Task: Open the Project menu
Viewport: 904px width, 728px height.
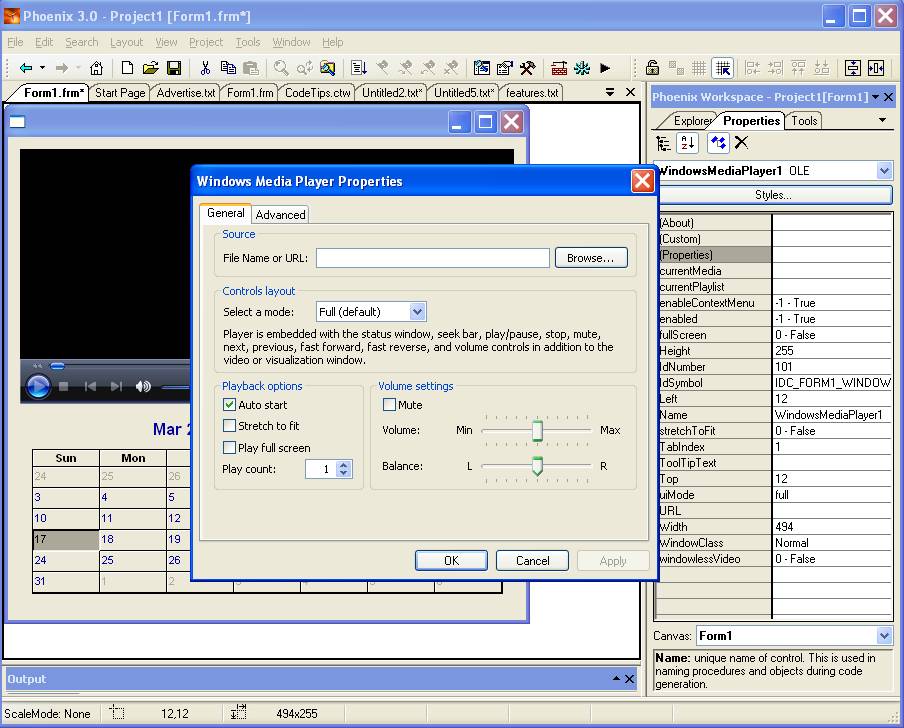Action: pyautogui.click(x=206, y=42)
